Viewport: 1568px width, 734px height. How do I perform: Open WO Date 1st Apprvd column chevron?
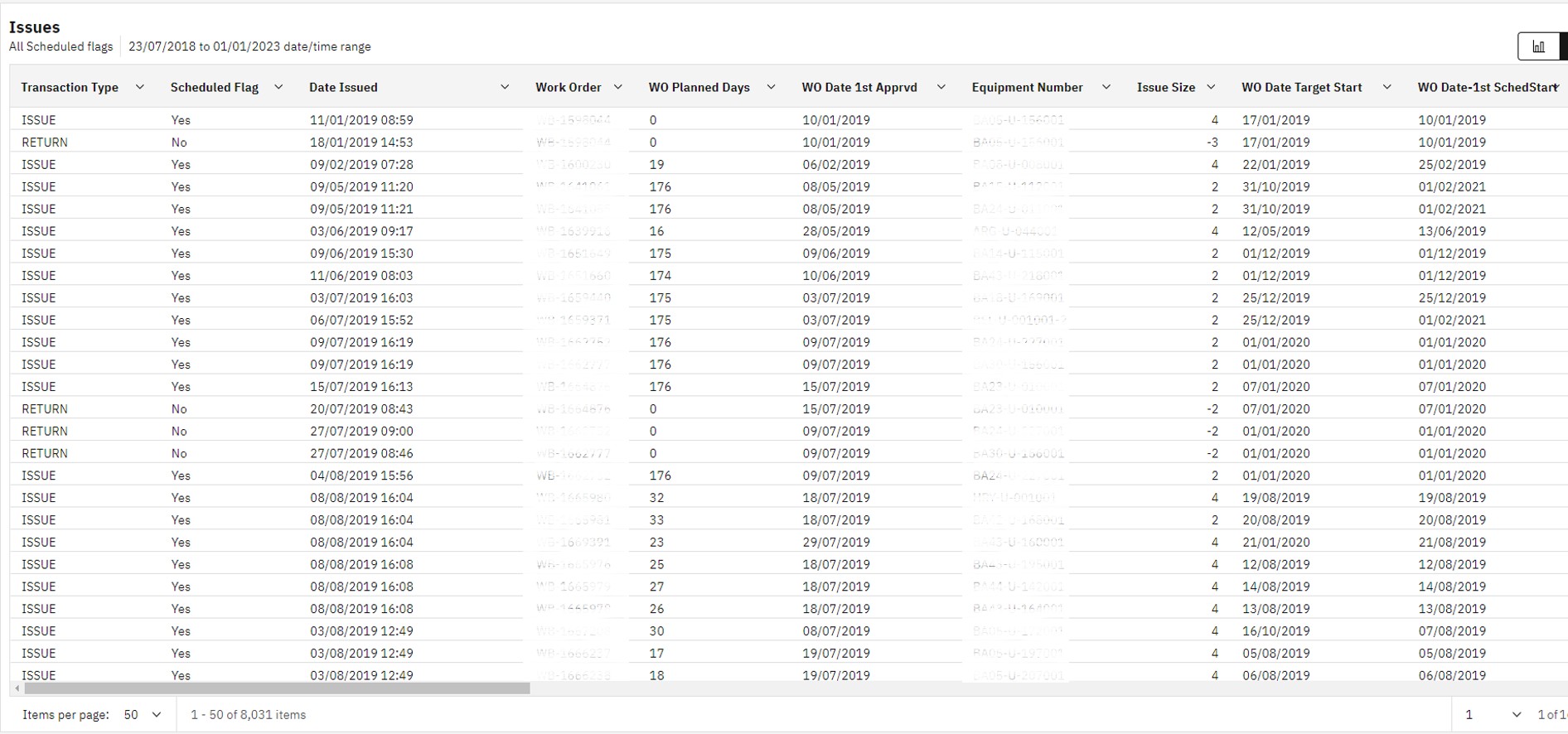[941, 87]
